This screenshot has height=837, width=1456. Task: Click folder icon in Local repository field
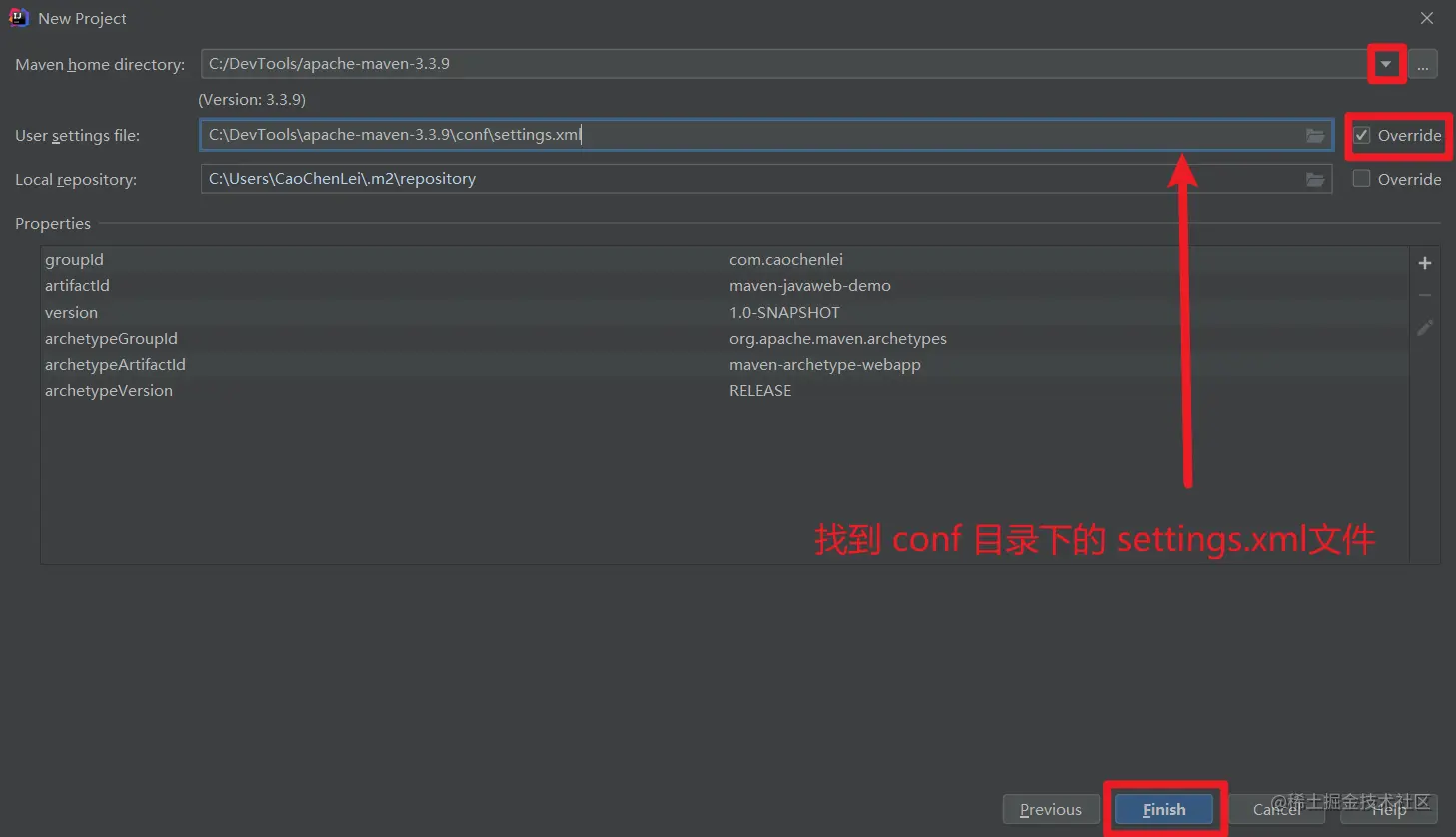[1315, 179]
